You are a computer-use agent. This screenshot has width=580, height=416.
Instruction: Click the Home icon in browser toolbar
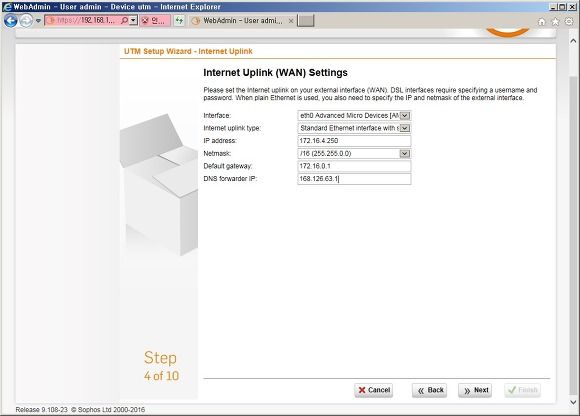coord(542,22)
